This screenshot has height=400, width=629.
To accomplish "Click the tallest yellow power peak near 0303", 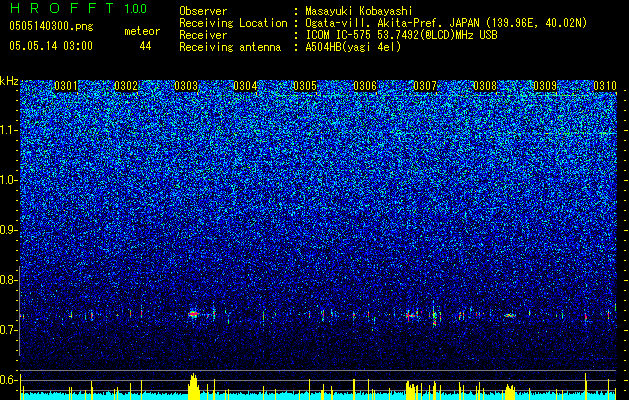I will (194, 386).
